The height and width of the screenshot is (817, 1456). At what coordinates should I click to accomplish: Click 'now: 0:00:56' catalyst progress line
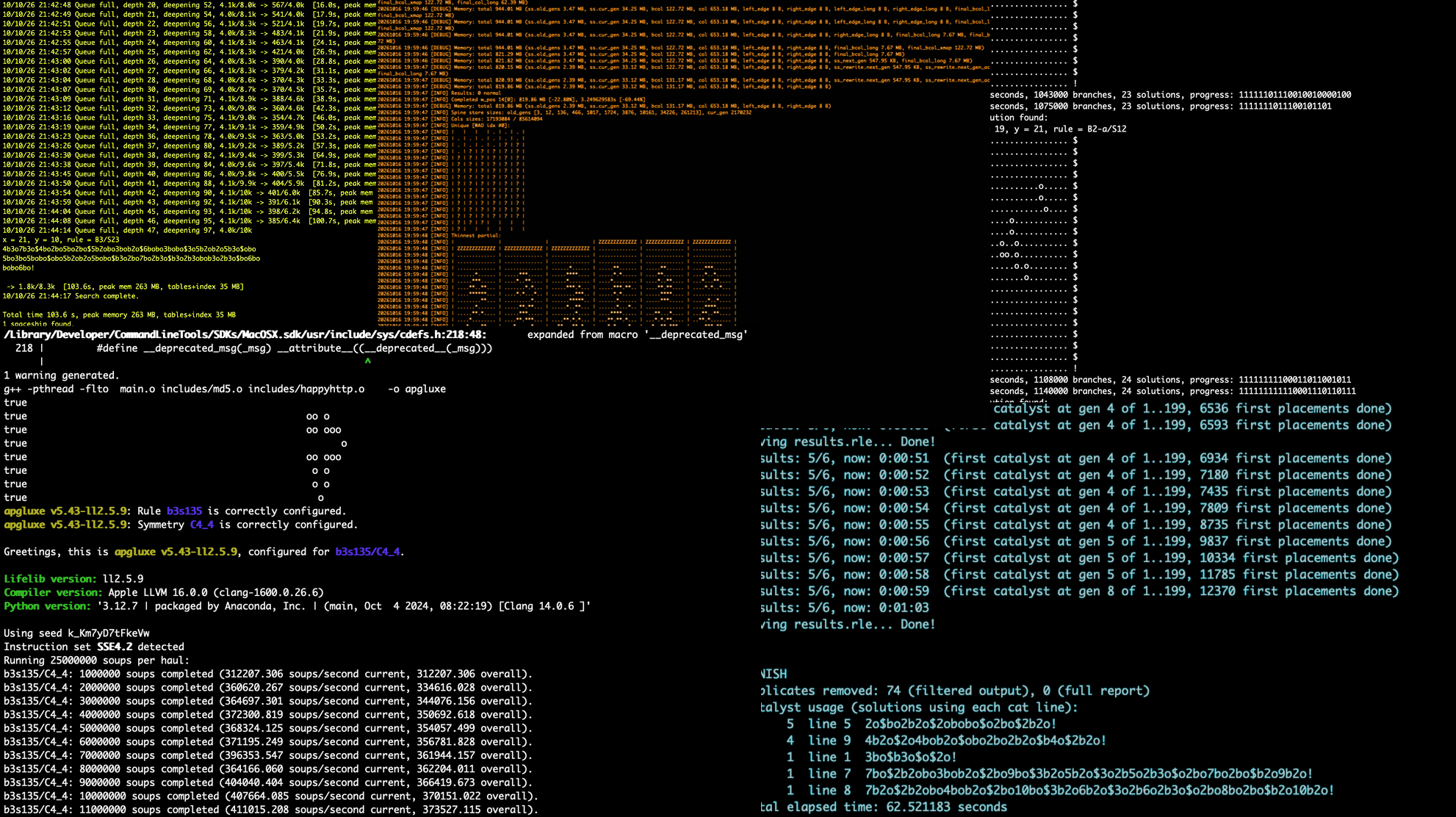(1076, 541)
